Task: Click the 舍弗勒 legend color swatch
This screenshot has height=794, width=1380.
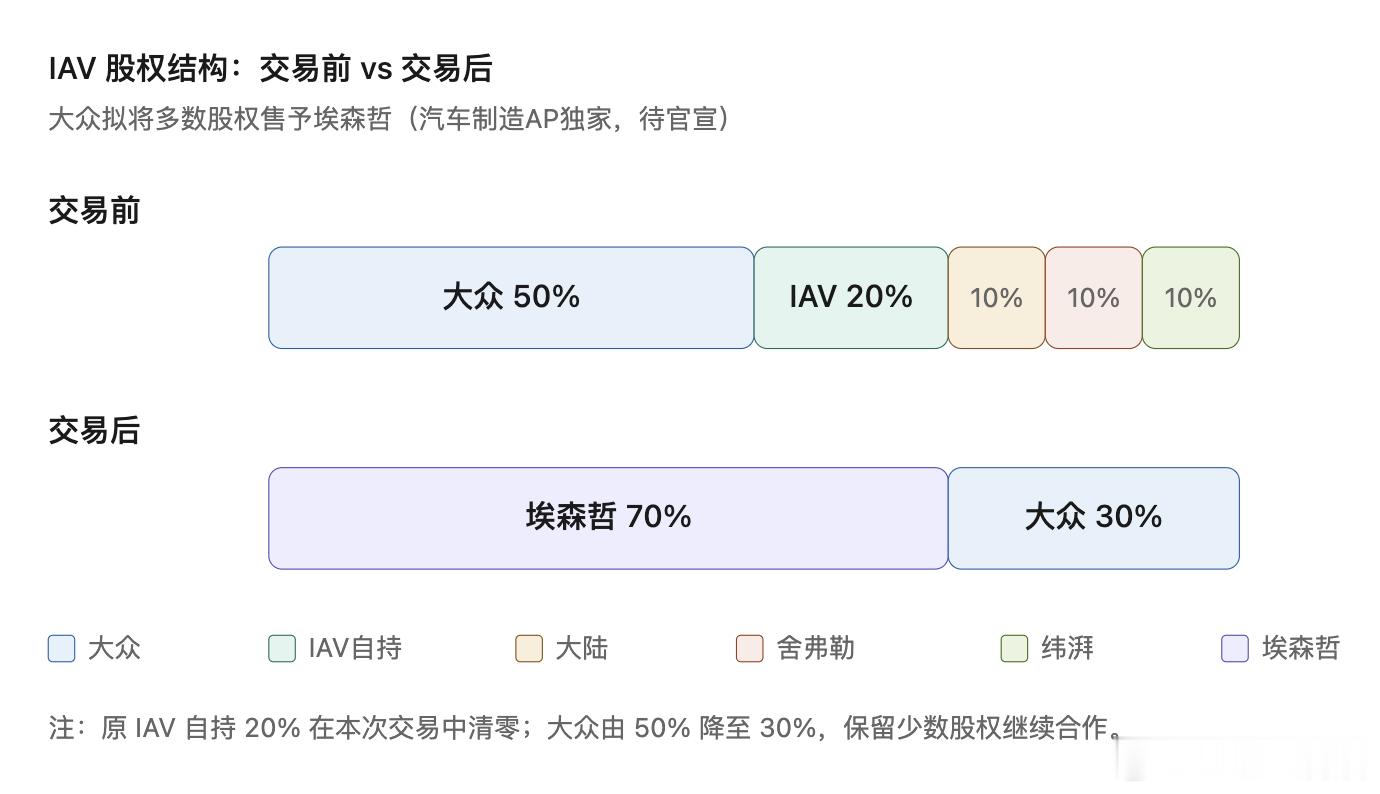Action: click(x=750, y=648)
